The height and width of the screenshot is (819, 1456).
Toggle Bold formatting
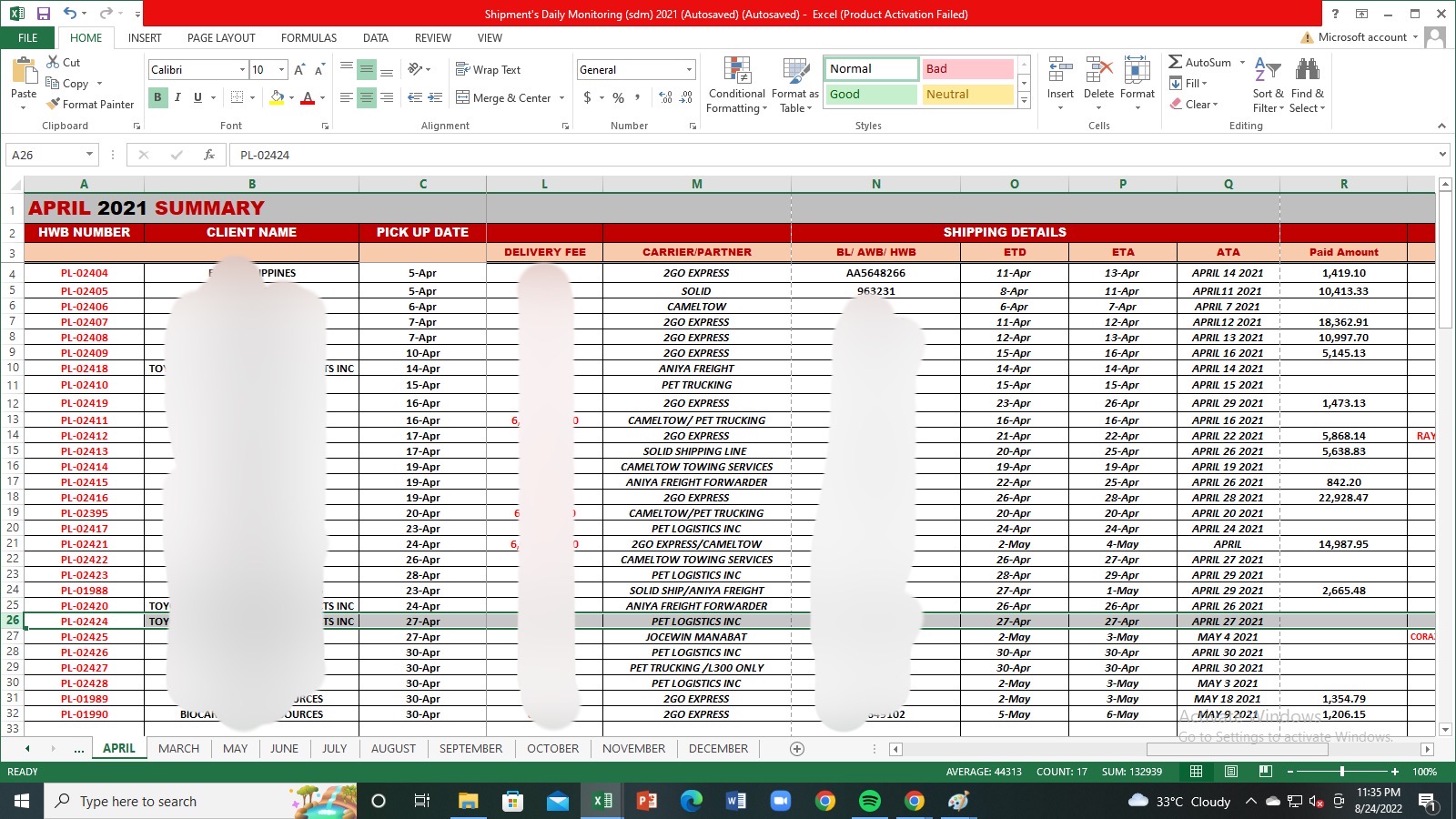click(157, 97)
